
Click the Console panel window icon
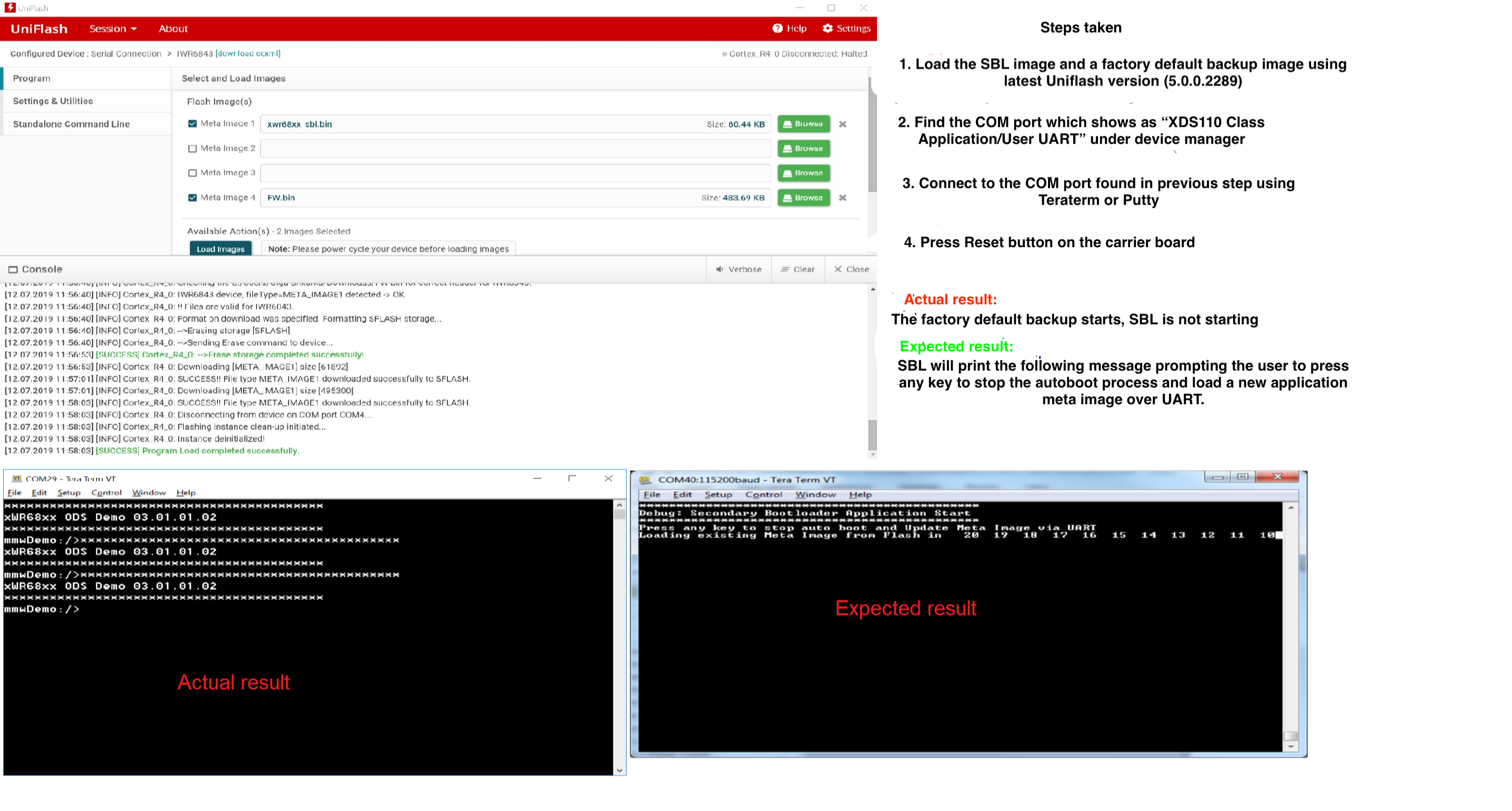13,270
